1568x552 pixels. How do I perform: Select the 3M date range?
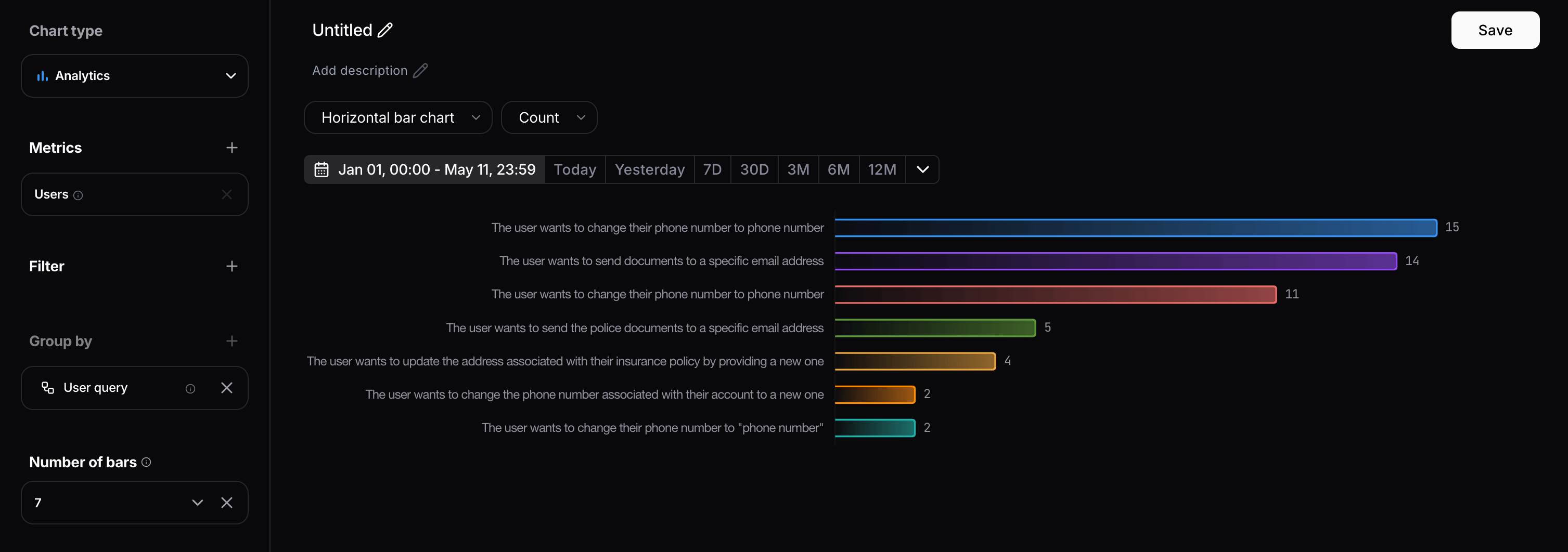pos(799,169)
